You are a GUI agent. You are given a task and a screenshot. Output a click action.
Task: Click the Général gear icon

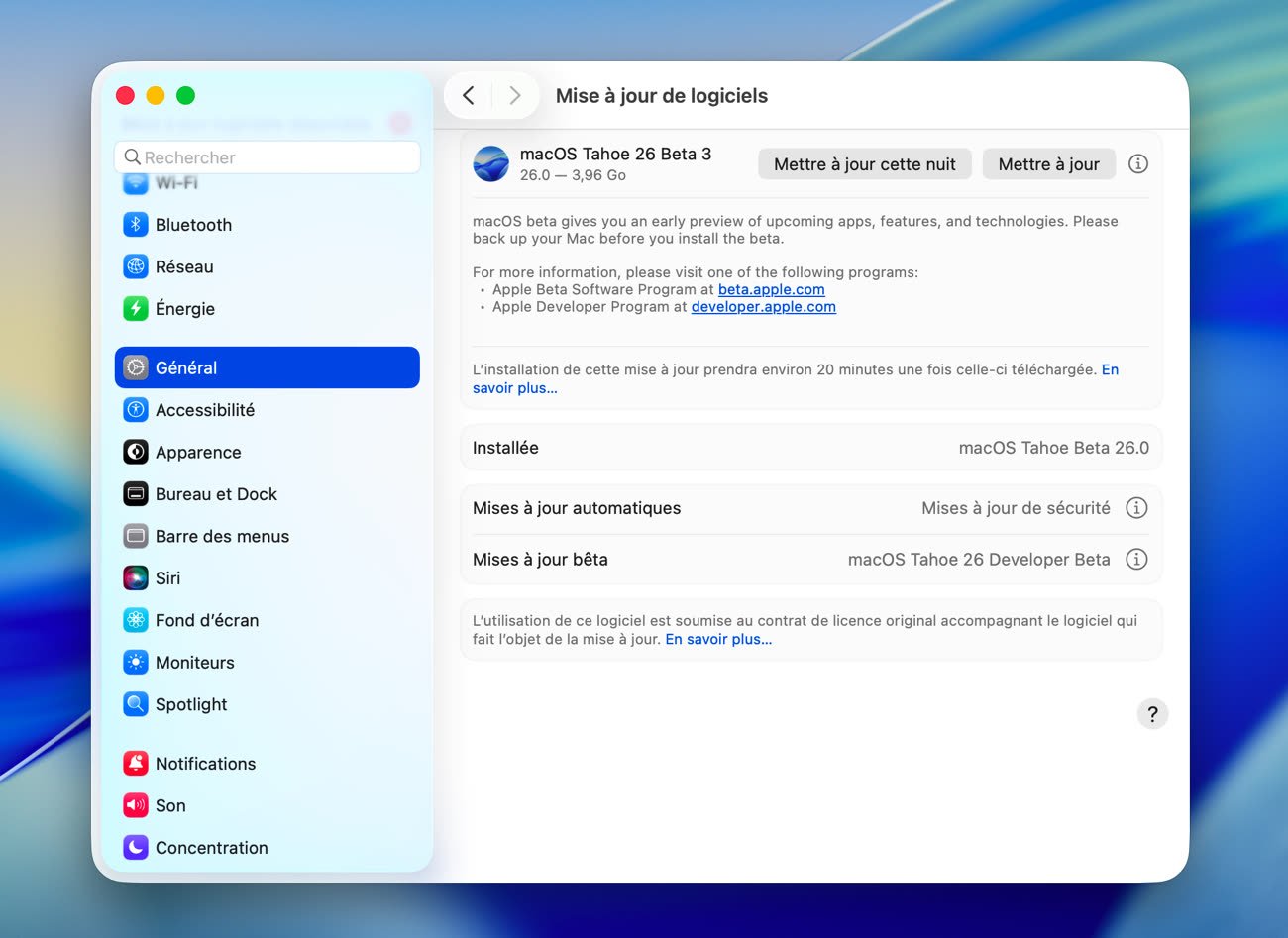coord(136,367)
